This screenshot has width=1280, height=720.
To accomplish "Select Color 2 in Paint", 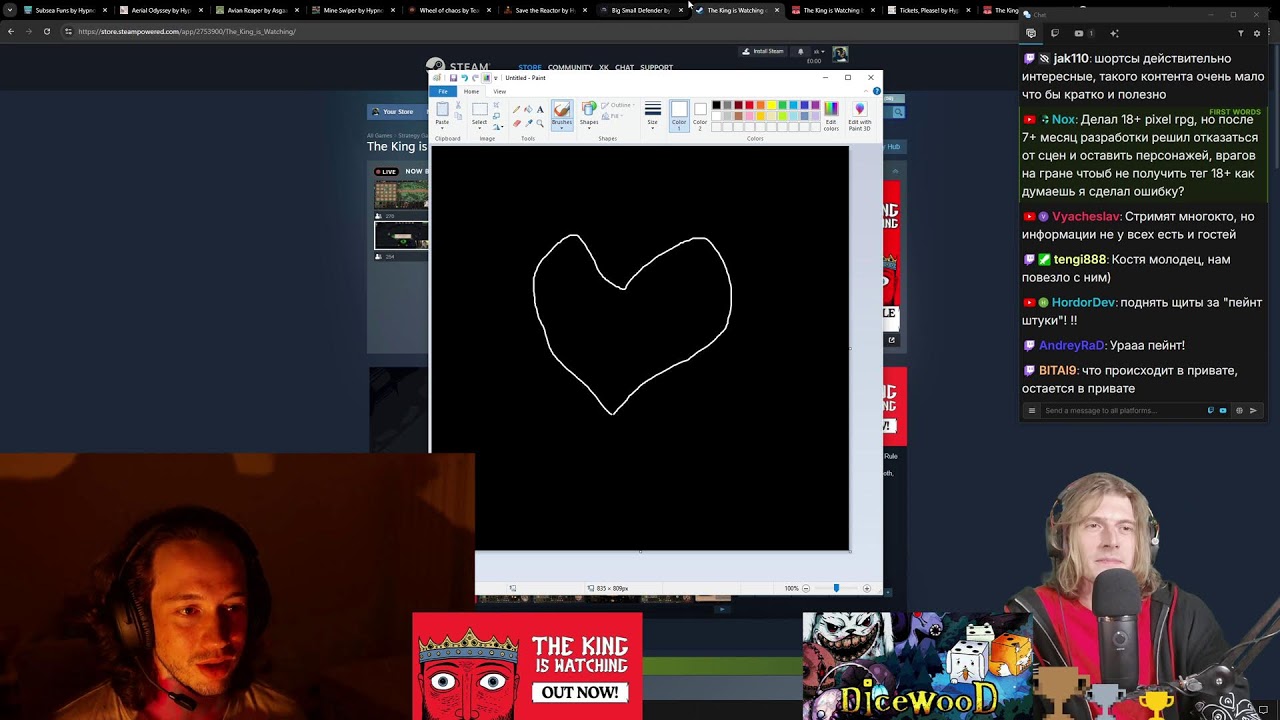I will [700, 116].
